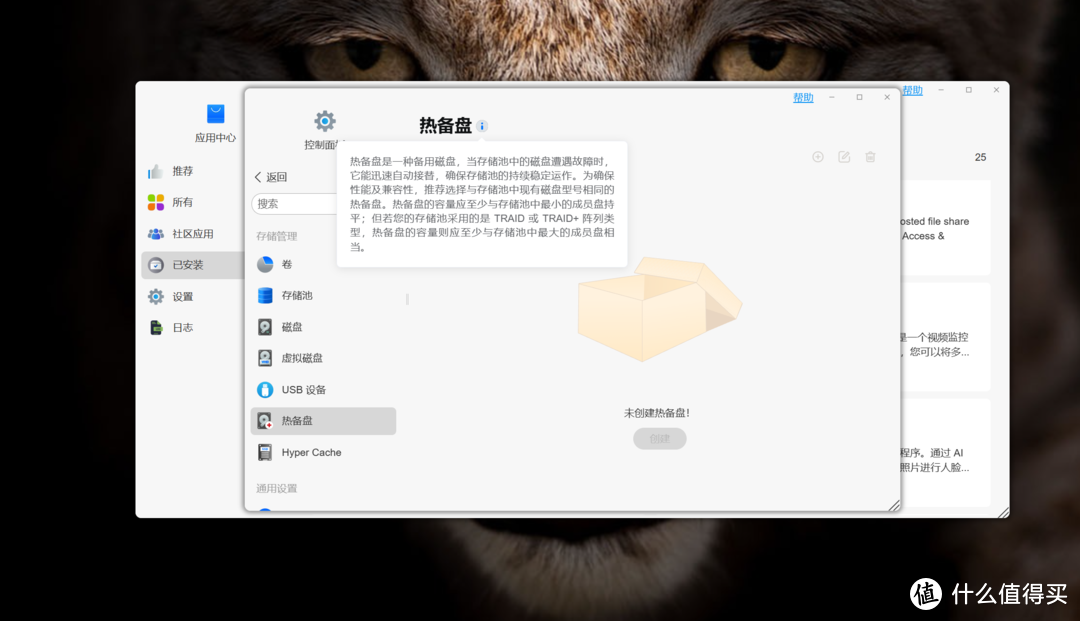Click the trash delete icon
Image resolution: width=1080 pixels, height=621 pixels.
click(x=870, y=157)
